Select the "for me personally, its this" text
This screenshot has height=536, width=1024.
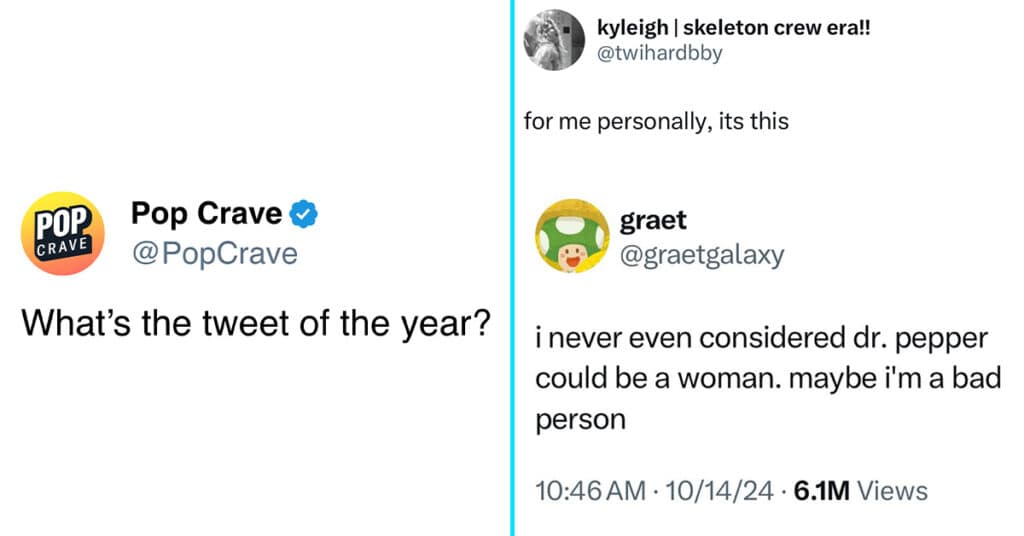[656, 121]
